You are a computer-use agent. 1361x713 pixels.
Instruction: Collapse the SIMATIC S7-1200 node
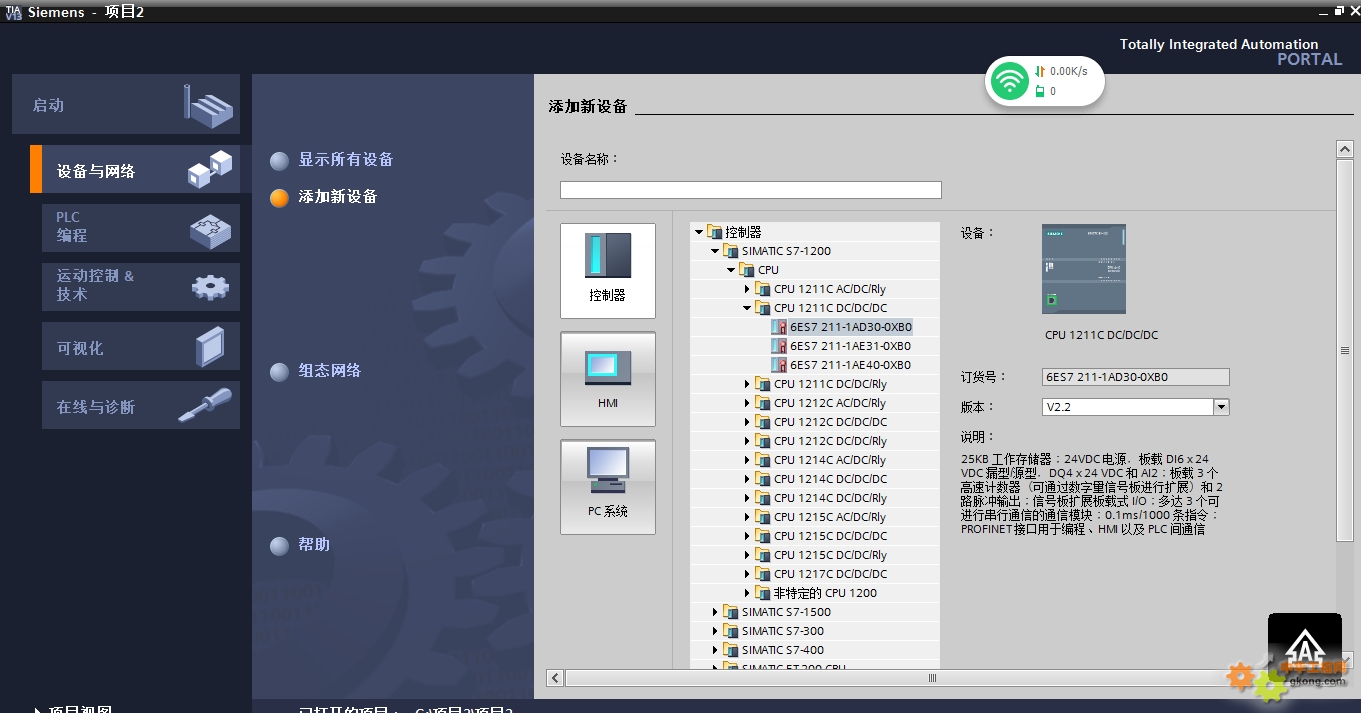pos(715,251)
